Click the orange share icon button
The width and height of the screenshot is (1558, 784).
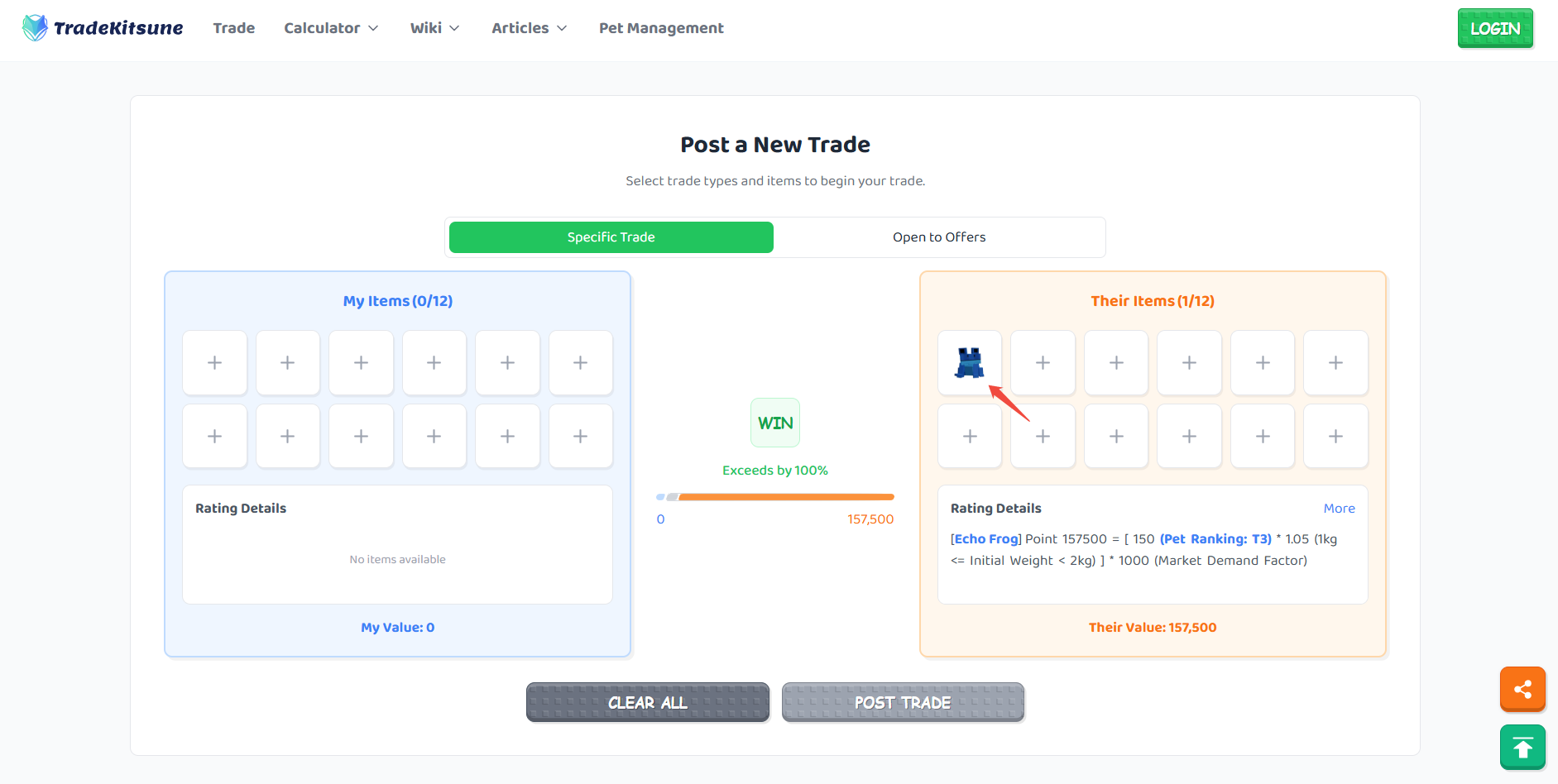pyautogui.click(x=1522, y=689)
